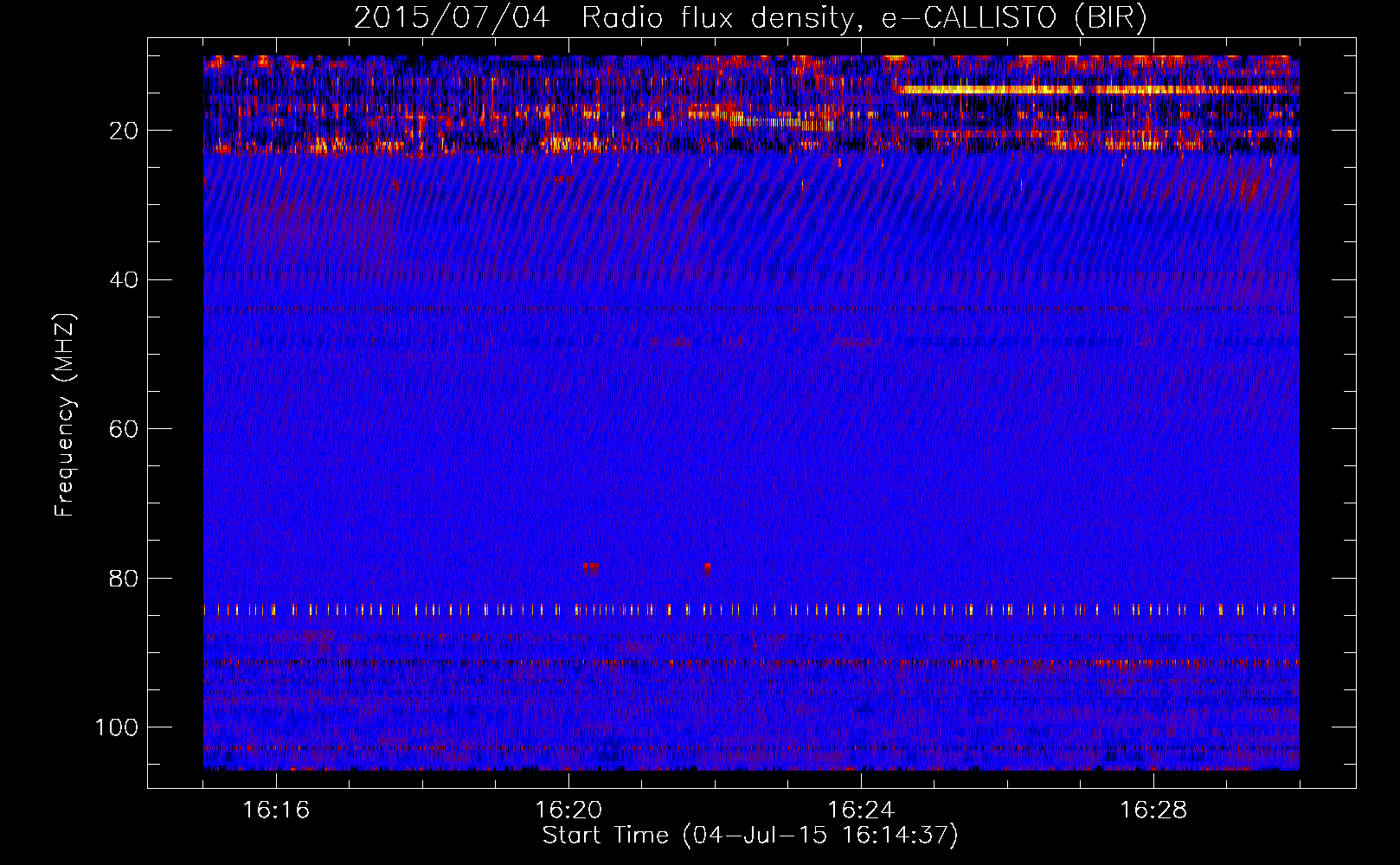Click the 100 MHz frequency tick label
1400x865 pixels.
coord(117,727)
